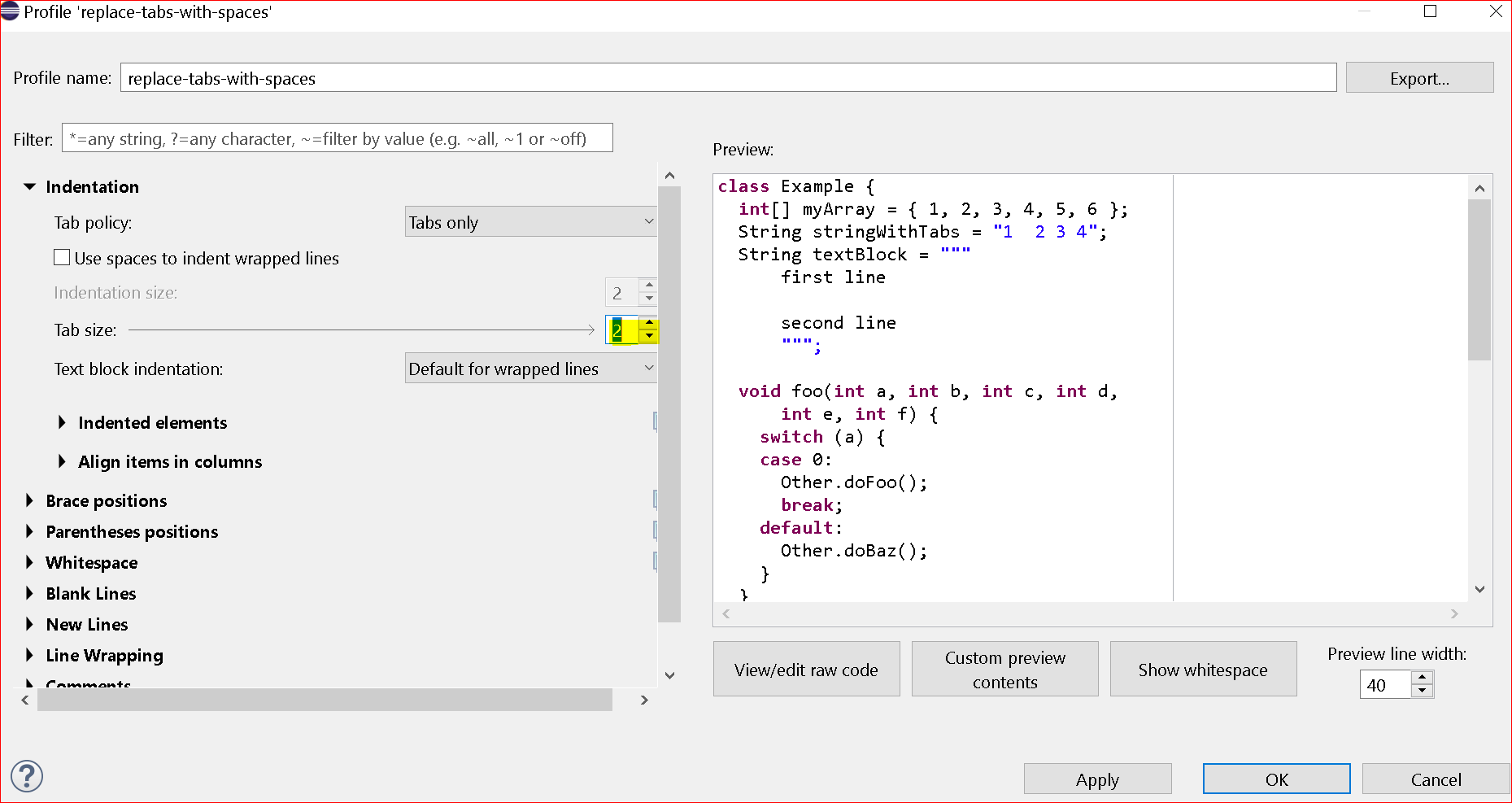Screen dimensions: 1512x803
Task: Toggle 'Use spaces to indent wrapped lines'
Action: coord(61,257)
